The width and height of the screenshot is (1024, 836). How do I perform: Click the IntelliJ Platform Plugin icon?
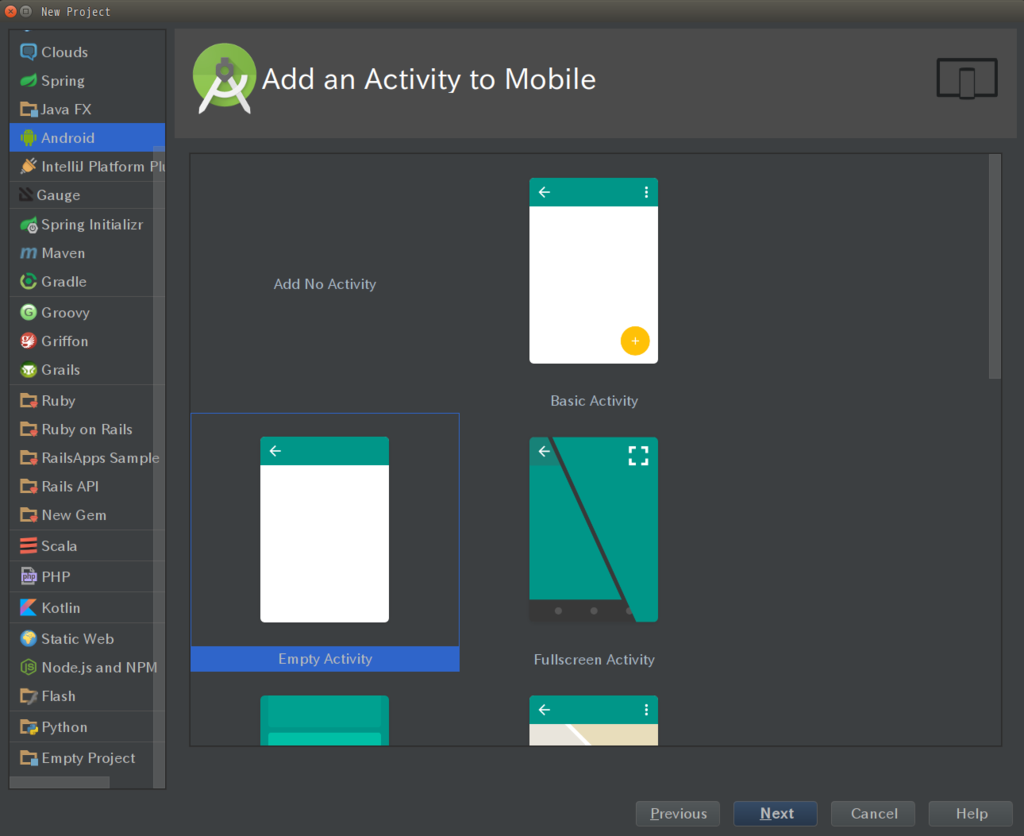pos(28,166)
